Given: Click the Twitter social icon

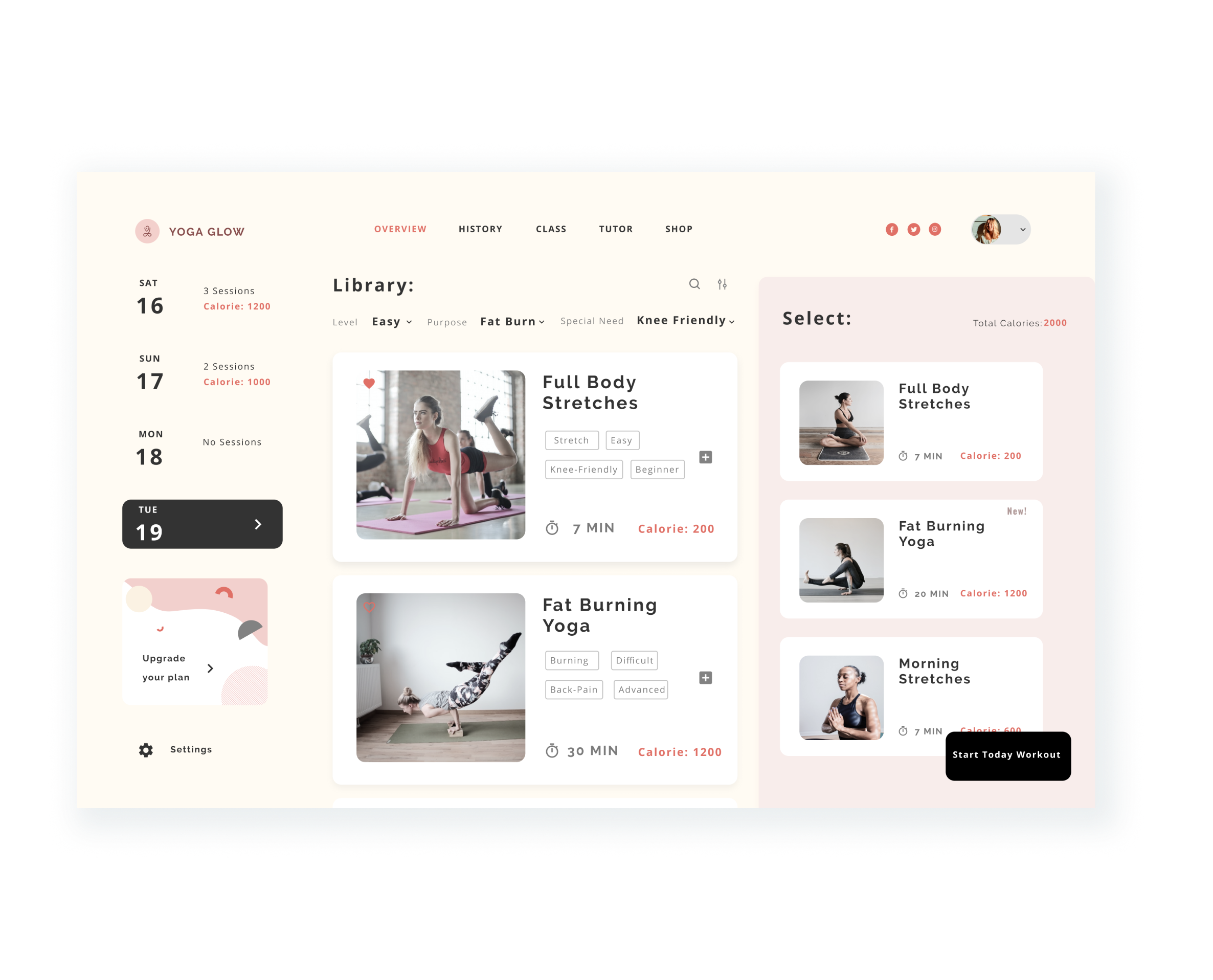Looking at the screenshot, I should coord(913,229).
